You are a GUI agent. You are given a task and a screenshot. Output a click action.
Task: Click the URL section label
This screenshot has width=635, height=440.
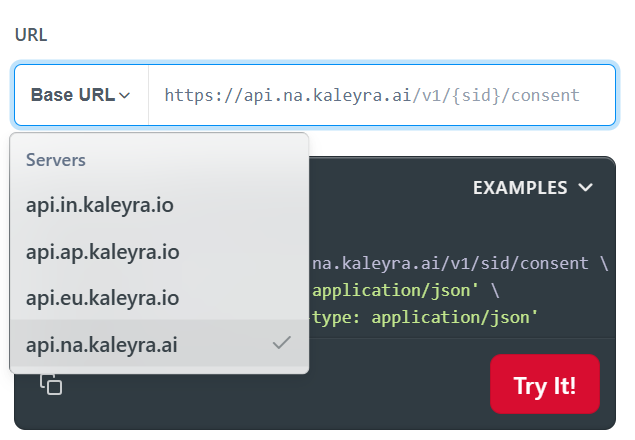point(31,35)
